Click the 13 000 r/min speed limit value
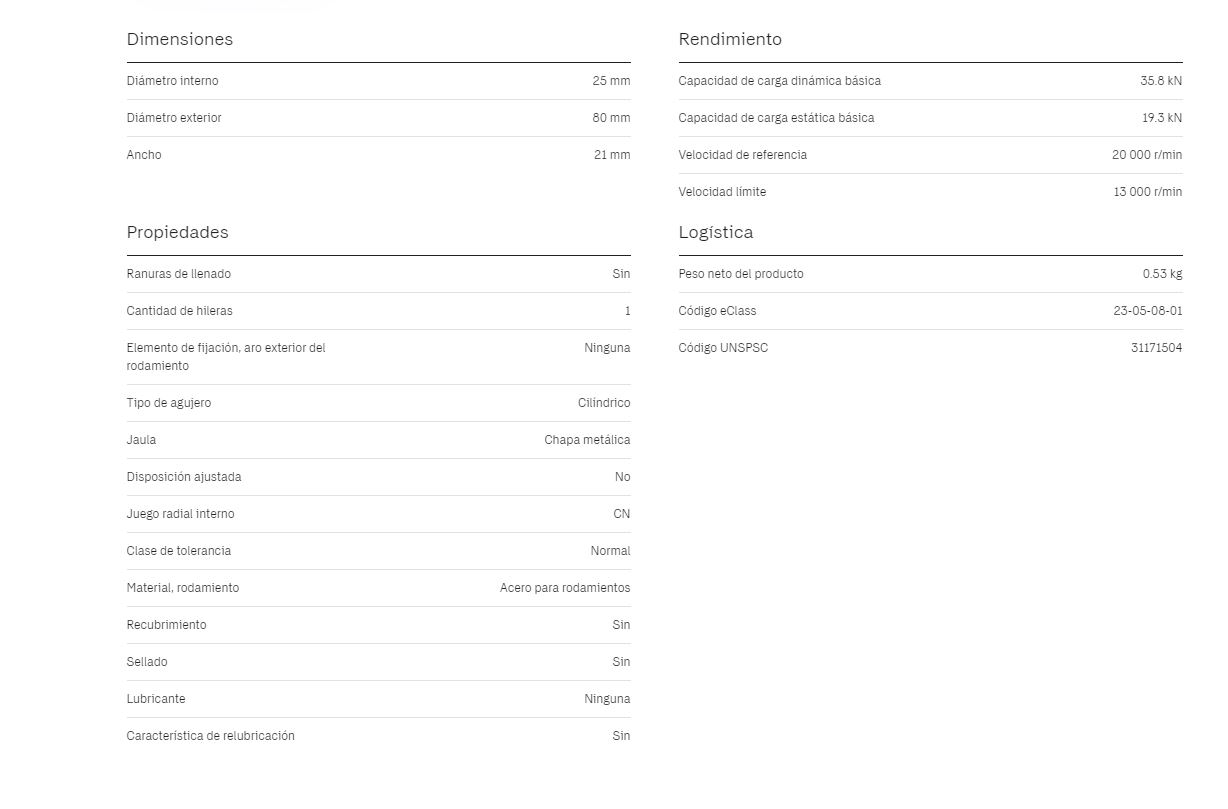The image size is (1228, 809). [1148, 192]
